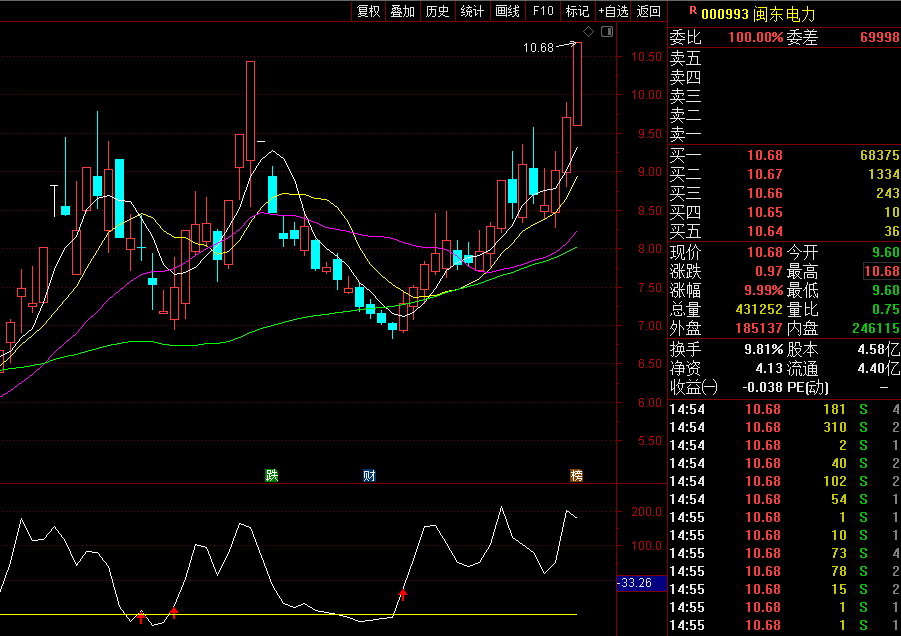The height and width of the screenshot is (636, 901).
Task: Click the 返回 back button
Action: pos(649,11)
